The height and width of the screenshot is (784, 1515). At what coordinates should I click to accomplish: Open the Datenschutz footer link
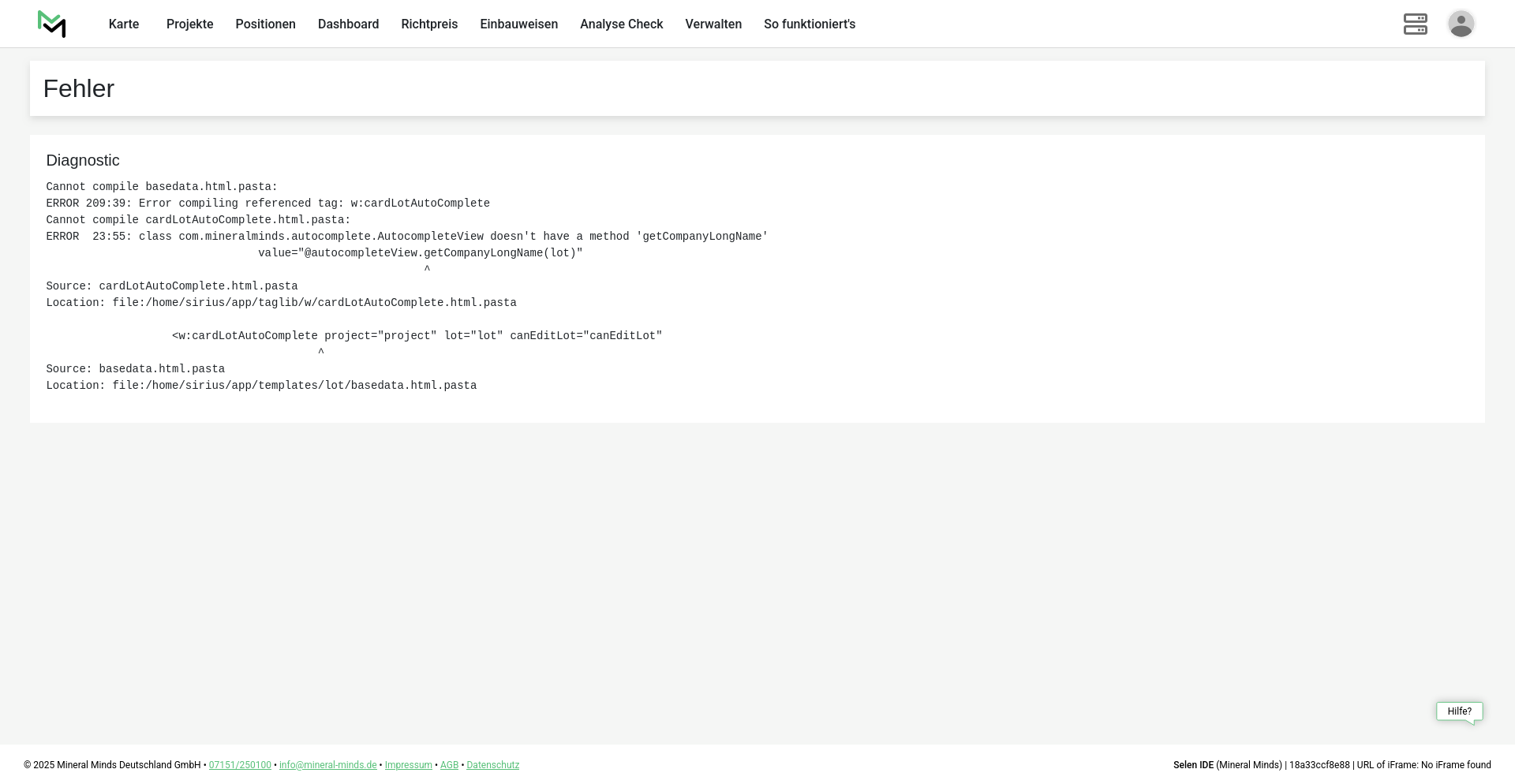492,765
